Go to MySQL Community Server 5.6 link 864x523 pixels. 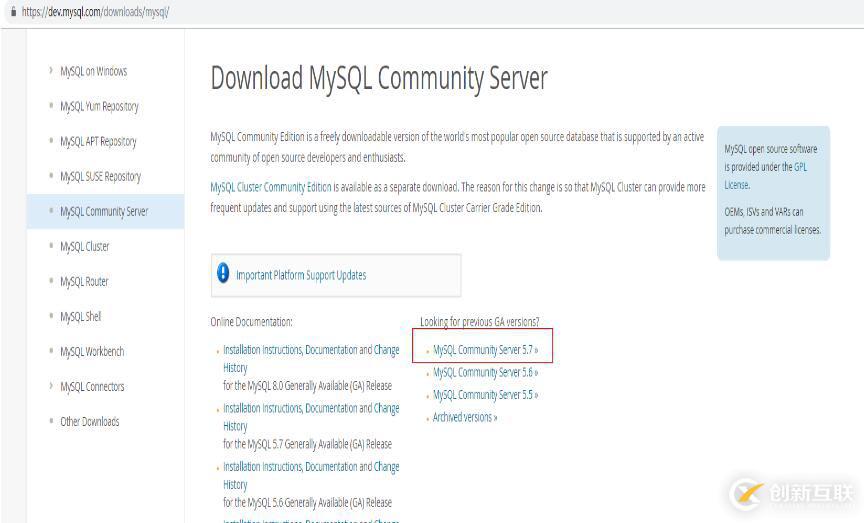(x=485, y=373)
